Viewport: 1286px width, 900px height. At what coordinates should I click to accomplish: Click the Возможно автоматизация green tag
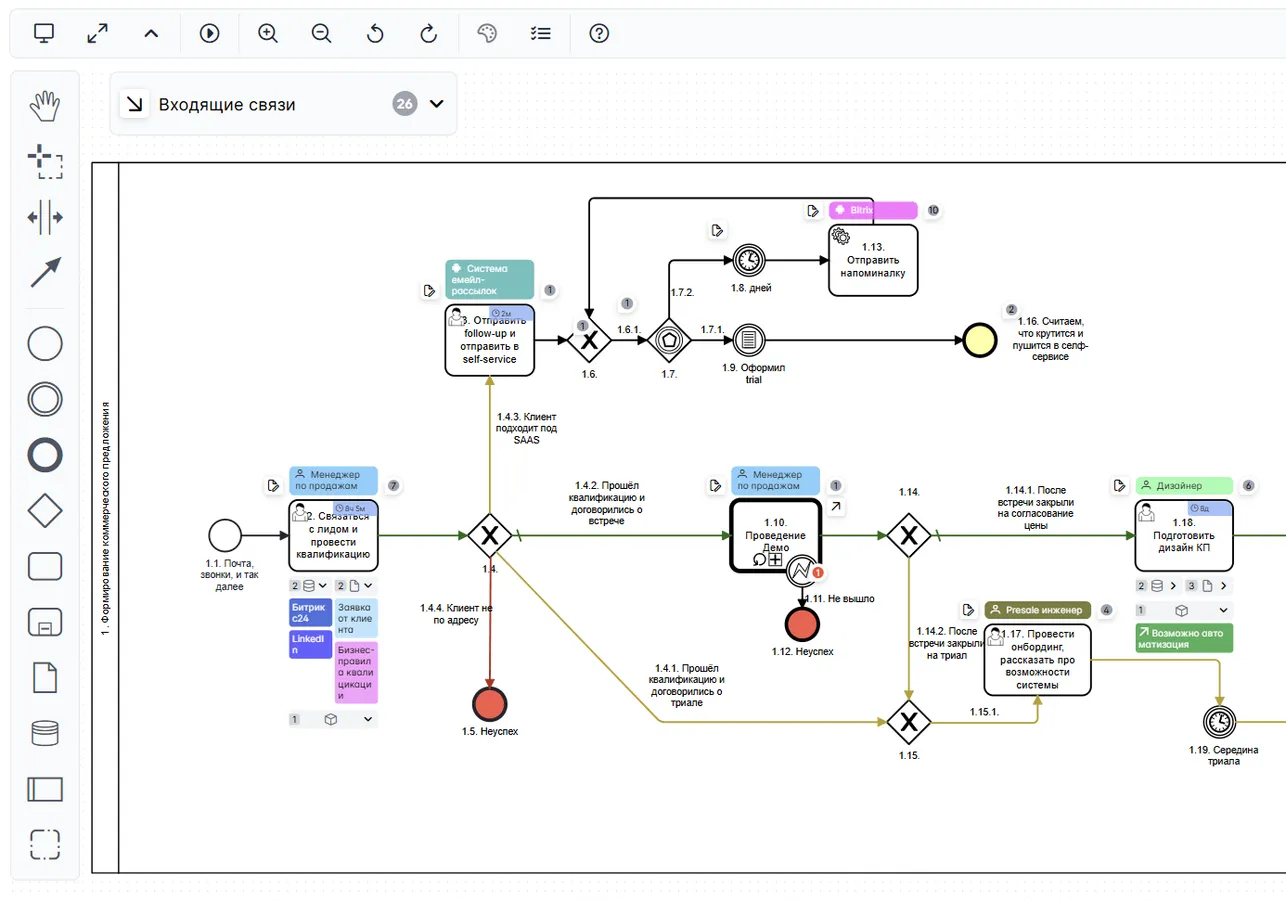point(1184,638)
